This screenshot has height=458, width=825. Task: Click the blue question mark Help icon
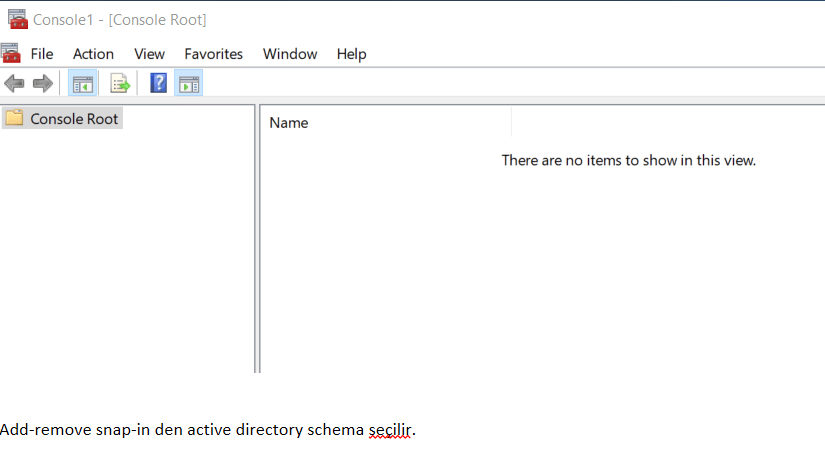click(158, 84)
